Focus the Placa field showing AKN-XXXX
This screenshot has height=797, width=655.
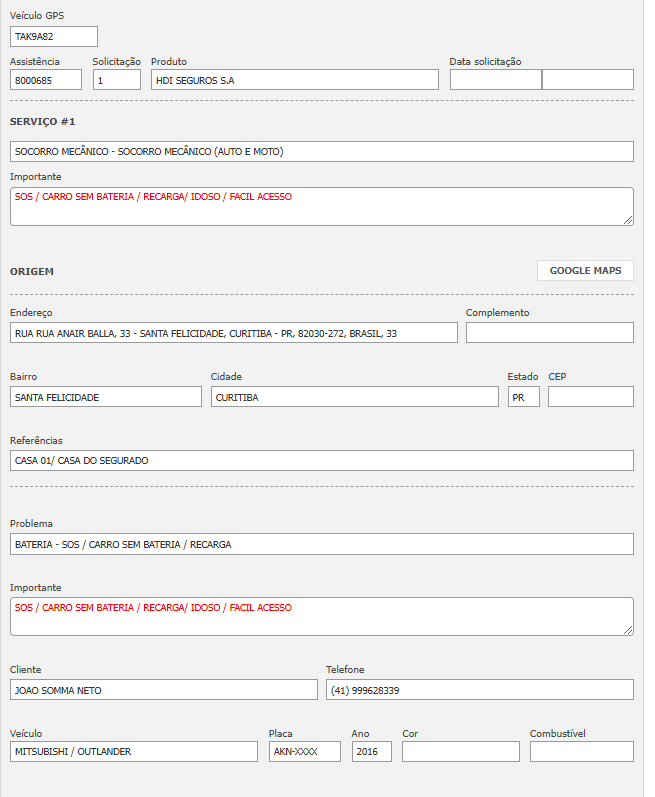point(304,752)
